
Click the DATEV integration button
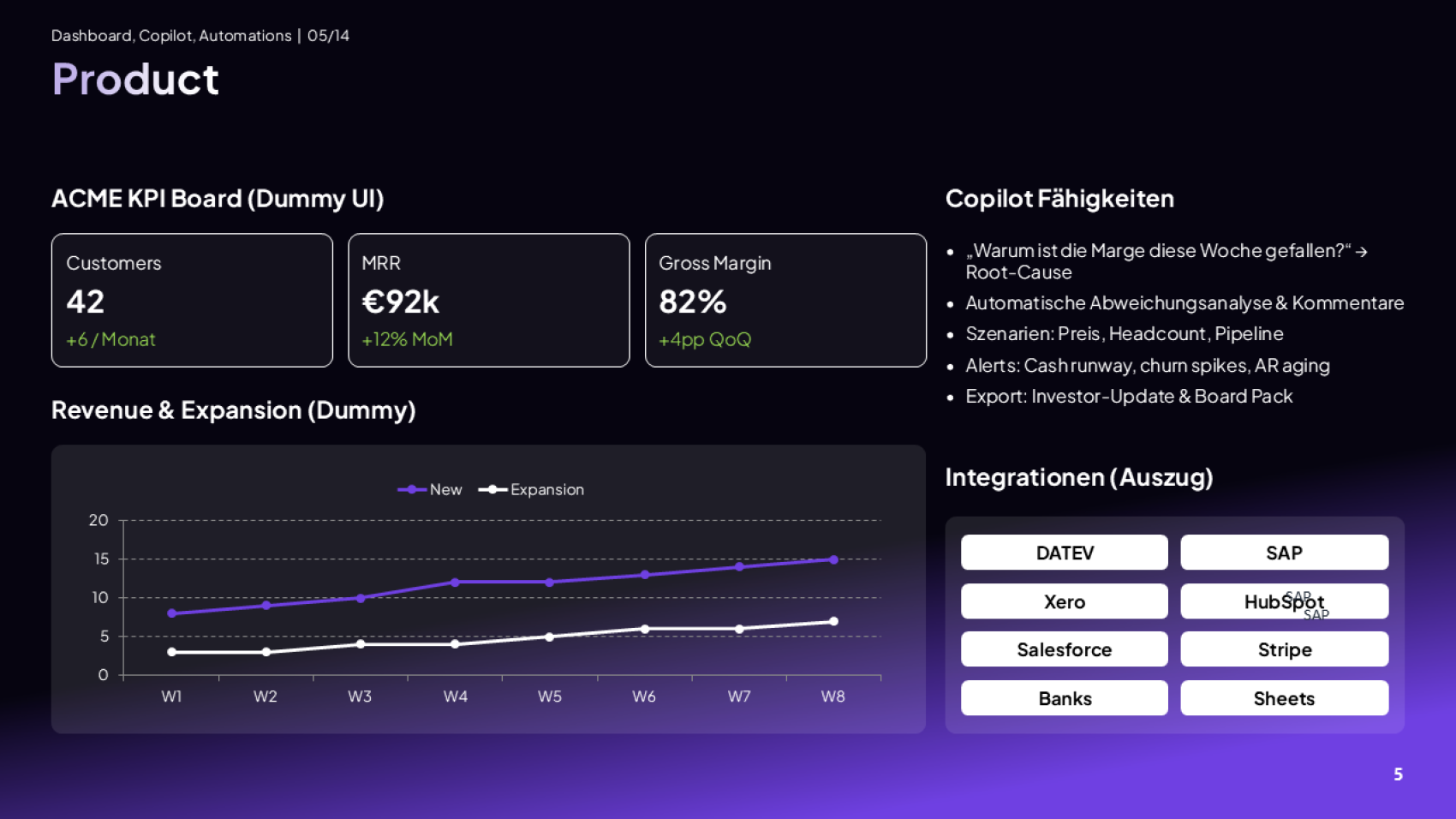(x=1064, y=553)
